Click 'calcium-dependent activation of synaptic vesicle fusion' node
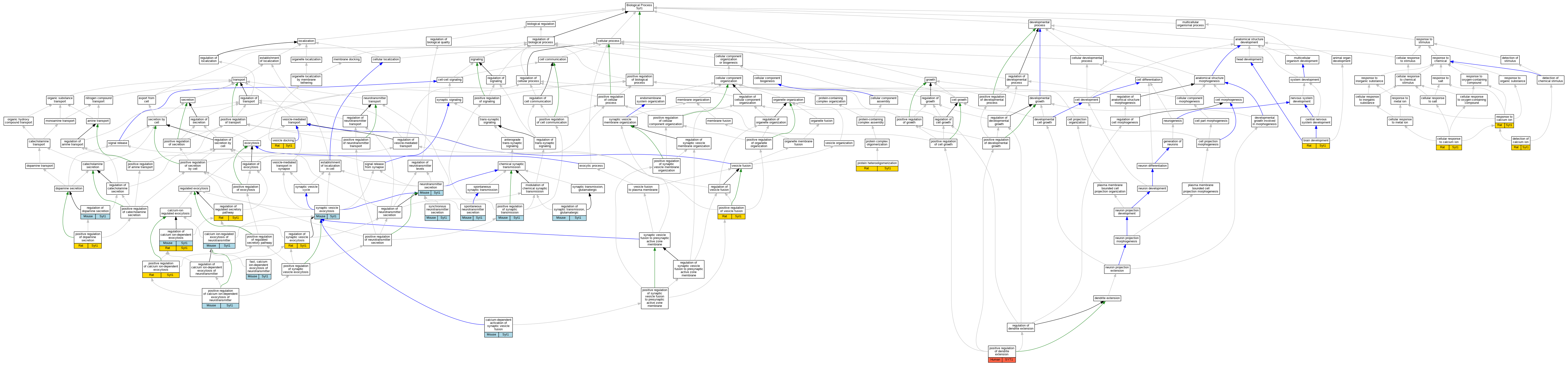1568x365 pixels. [x=499, y=327]
